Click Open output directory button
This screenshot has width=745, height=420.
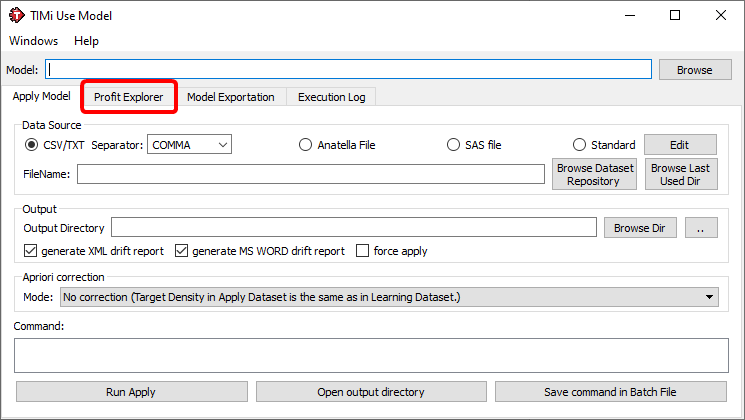pos(371,391)
